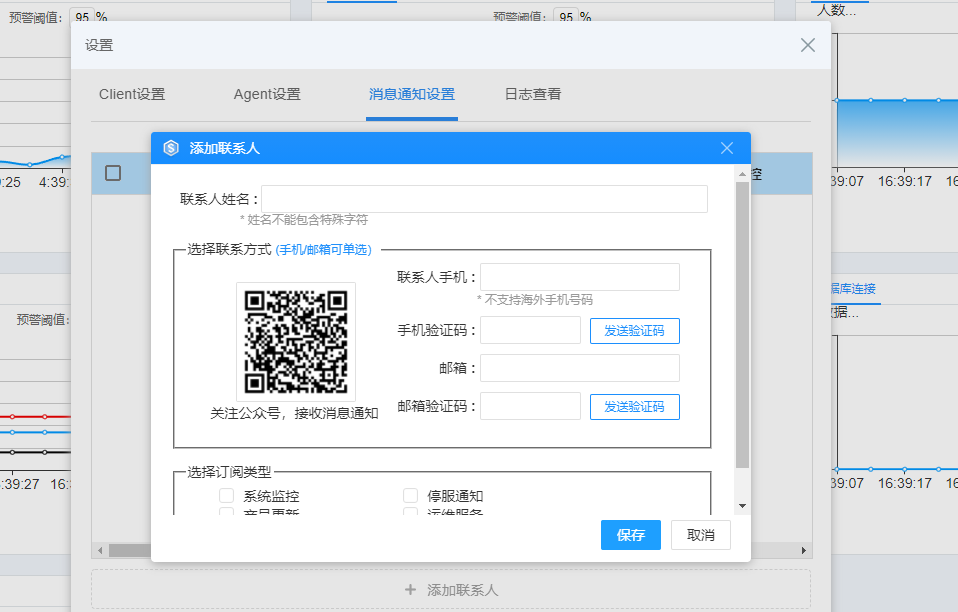
Task: Click 保存 to save the contact
Action: pyautogui.click(x=631, y=535)
